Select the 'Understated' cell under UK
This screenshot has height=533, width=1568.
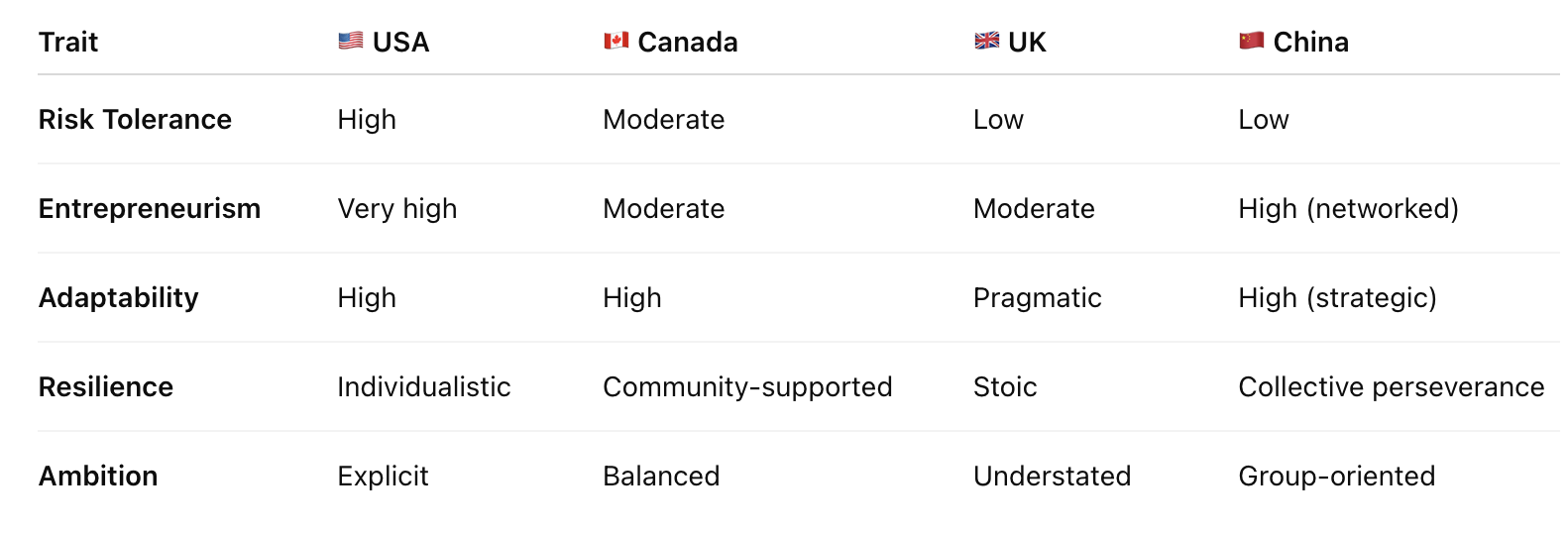click(1052, 476)
